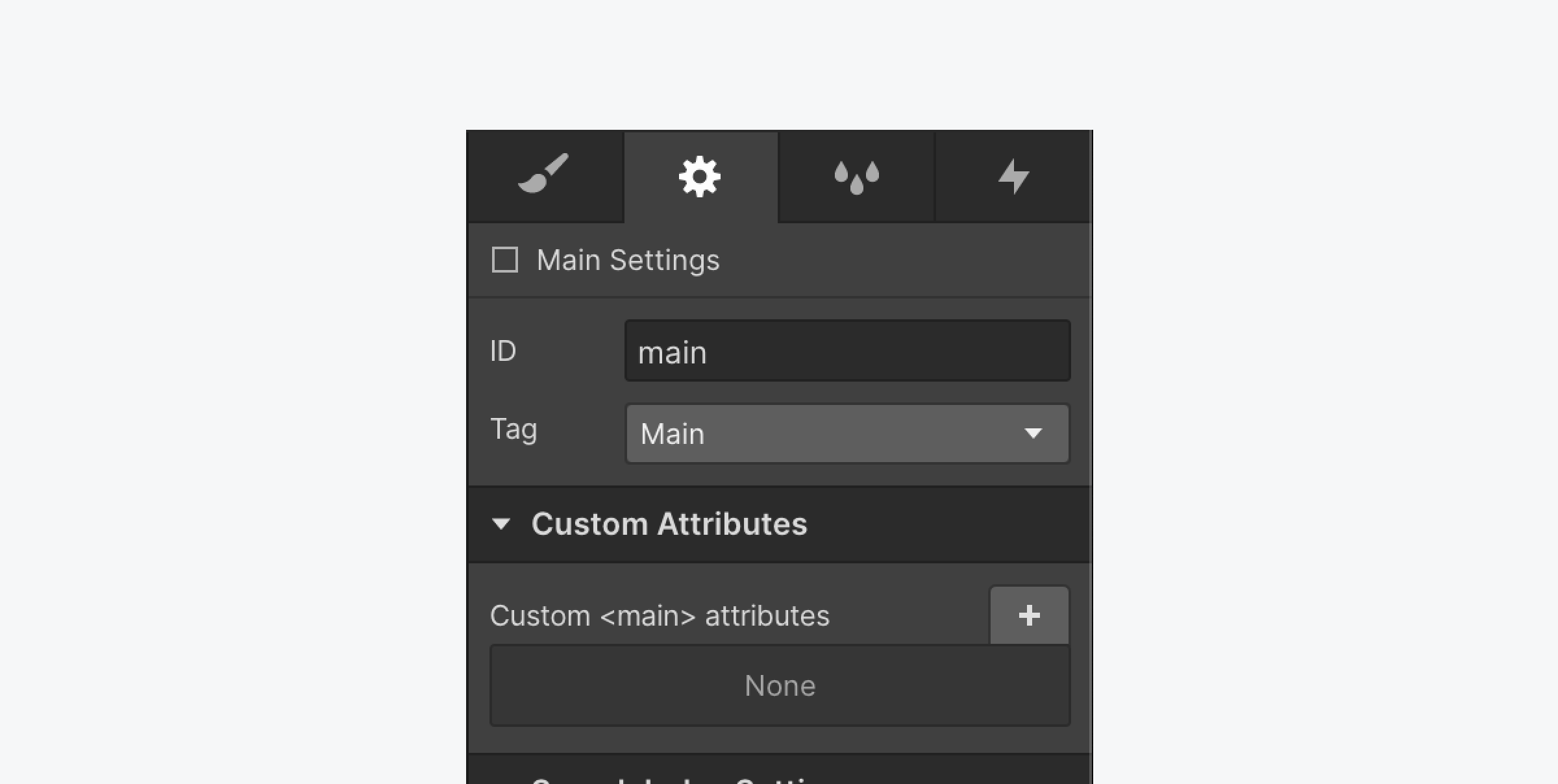Switch to the drops/moisture tool tab

[856, 176]
